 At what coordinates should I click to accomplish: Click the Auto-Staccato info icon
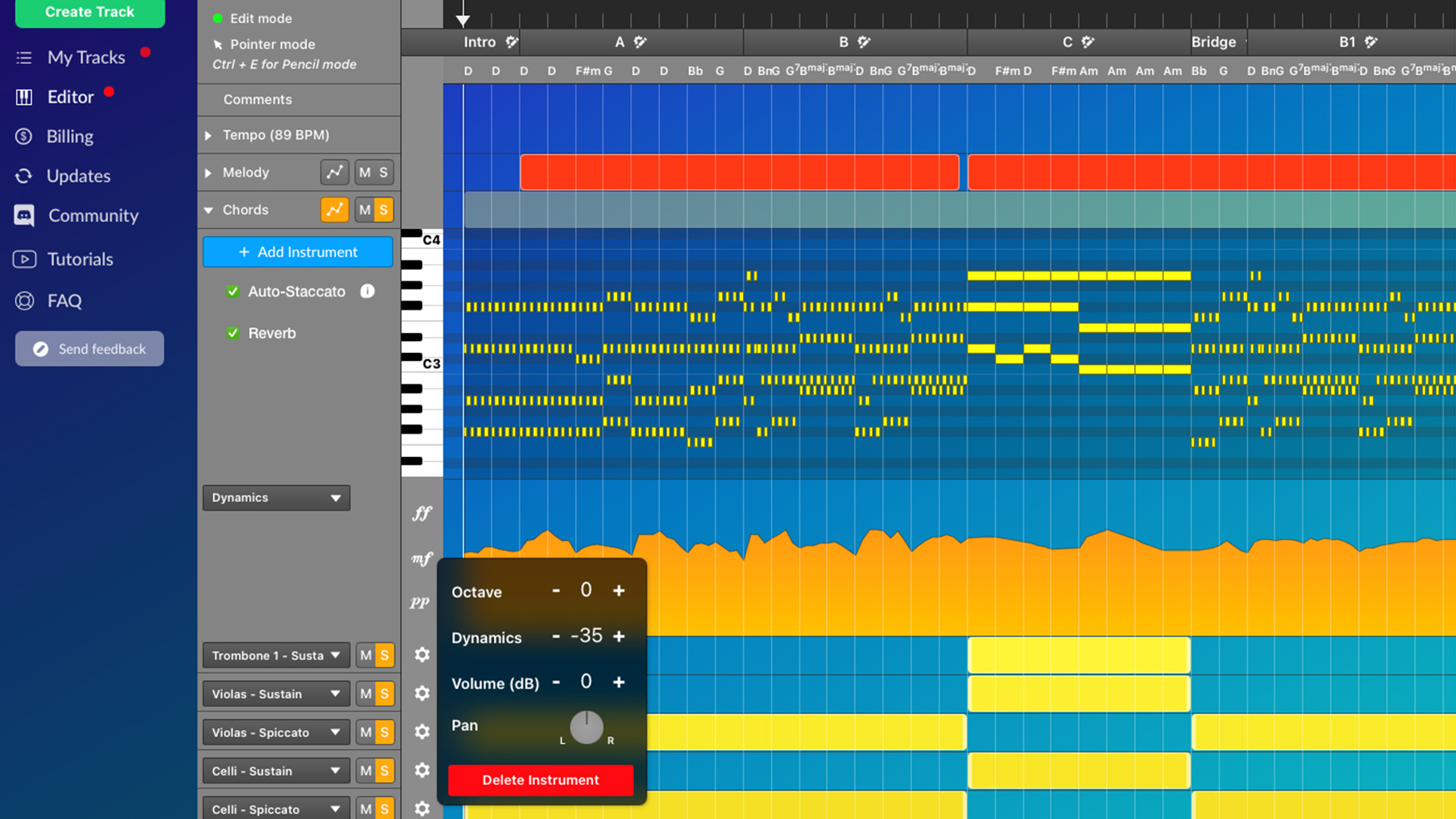367,291
